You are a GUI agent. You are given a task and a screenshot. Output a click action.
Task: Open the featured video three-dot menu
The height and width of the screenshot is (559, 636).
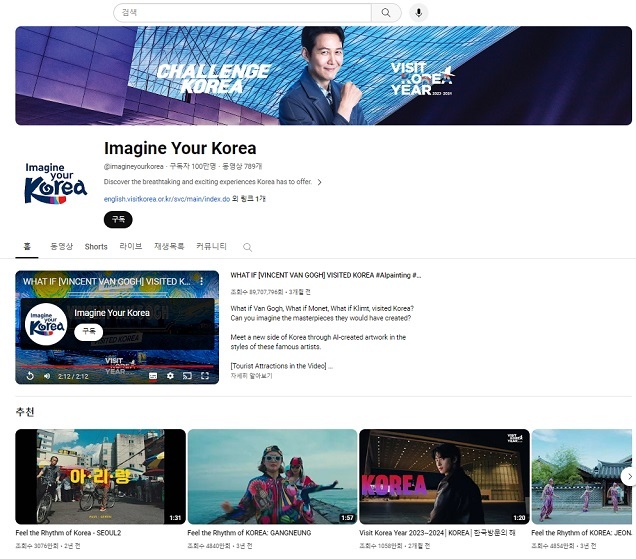(202, 281)
